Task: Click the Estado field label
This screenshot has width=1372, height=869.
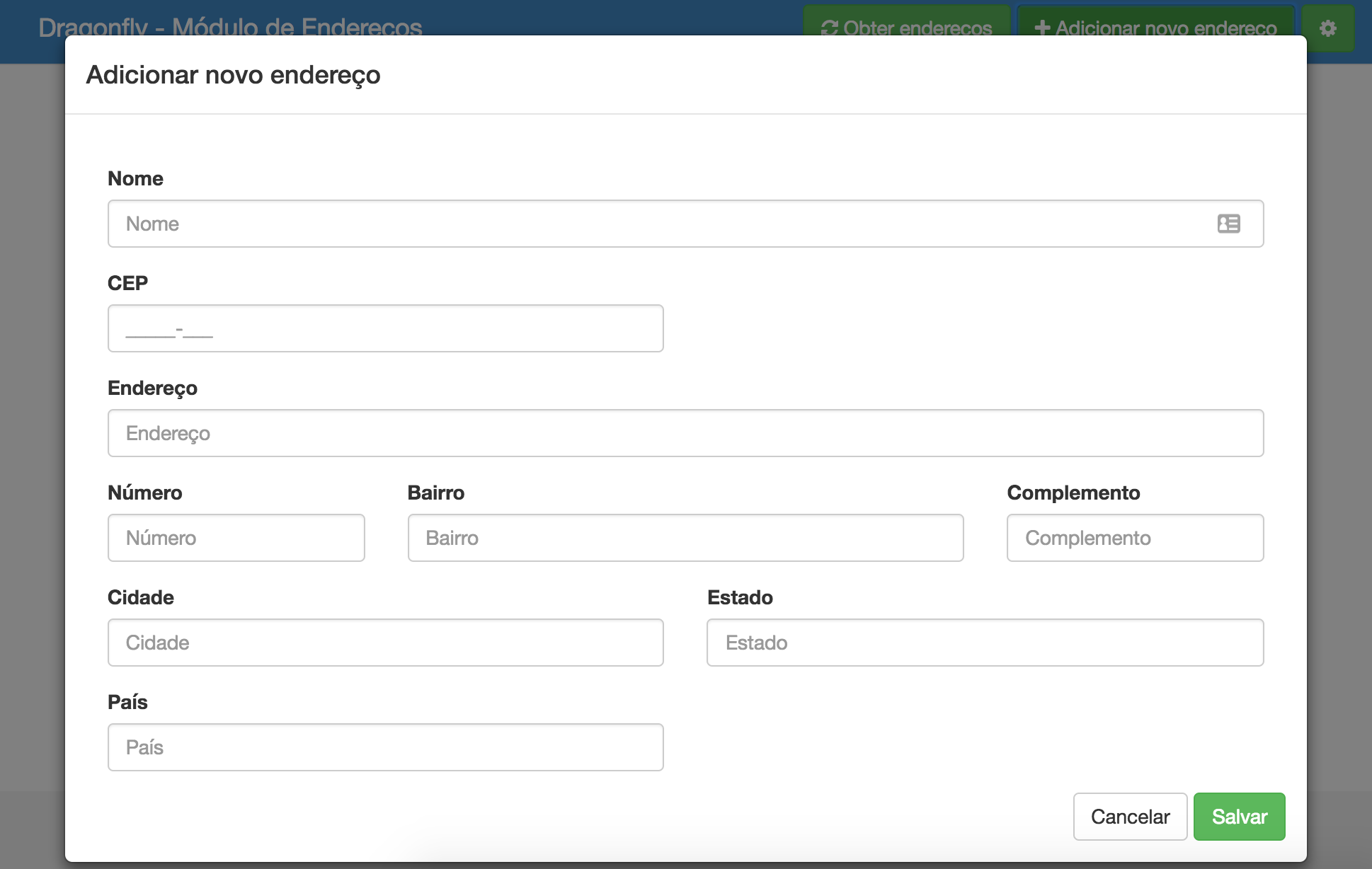Action: pos(740,597)
